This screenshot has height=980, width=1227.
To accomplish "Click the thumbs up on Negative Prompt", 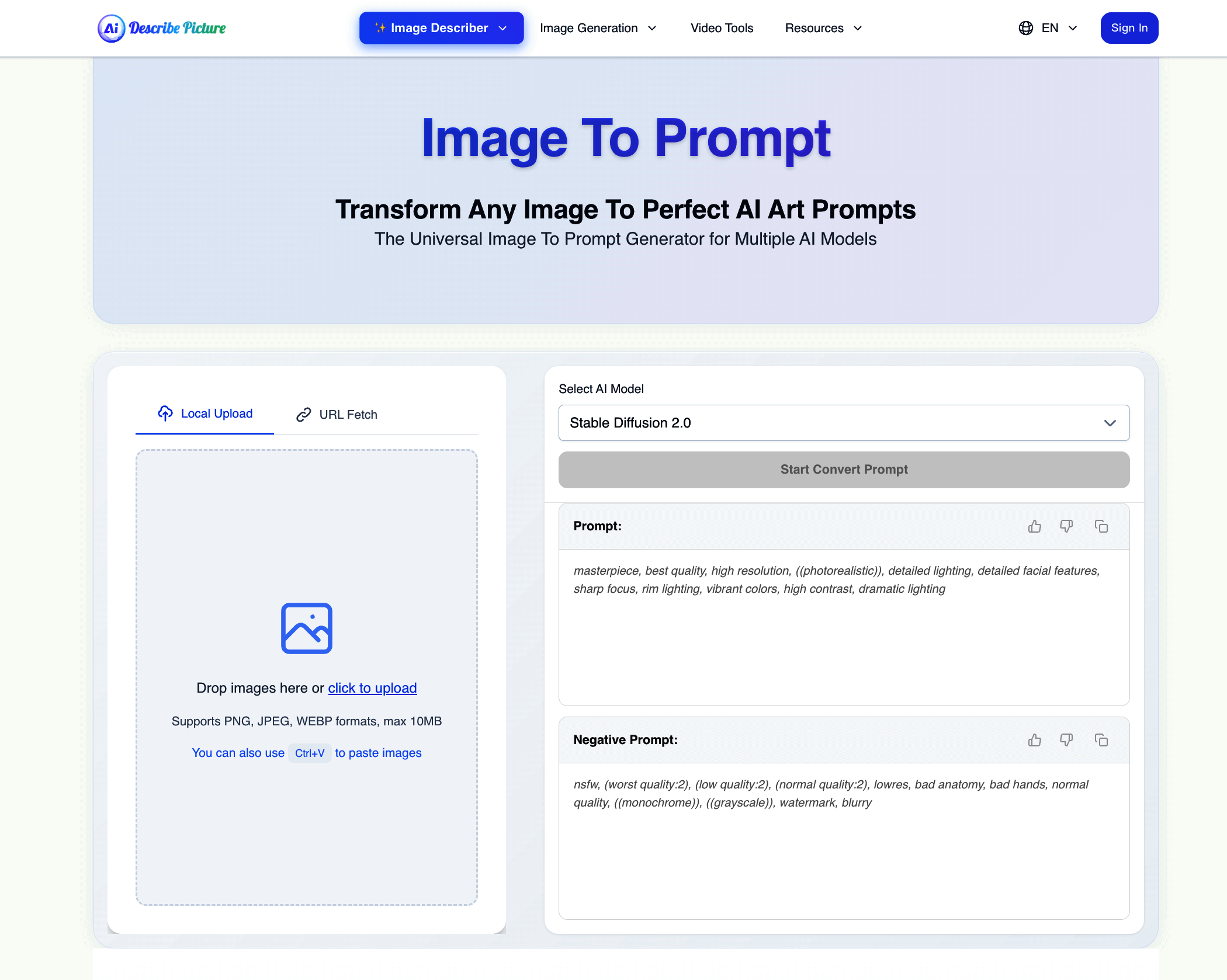I will click(x=1034, y=740).
